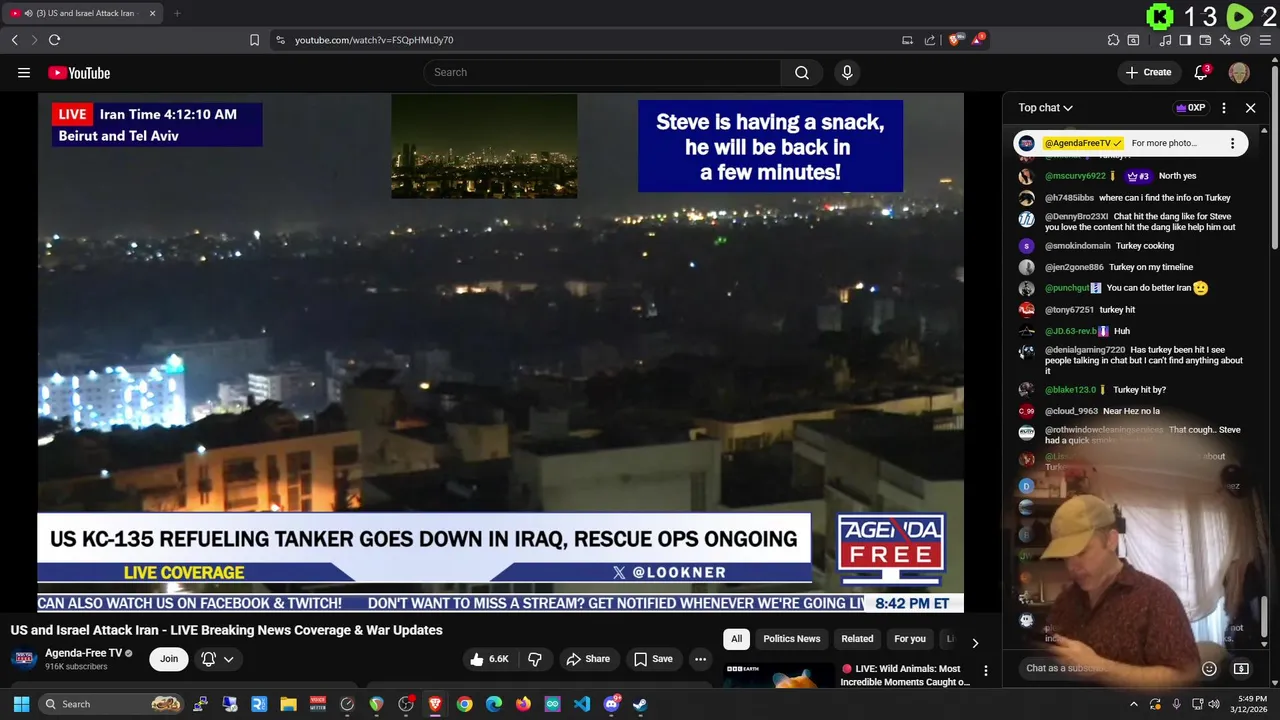Click chat message "turkey hit" by @tony67251
1280x720 pixels.
pyautogui.click(x=1117, y=310)
